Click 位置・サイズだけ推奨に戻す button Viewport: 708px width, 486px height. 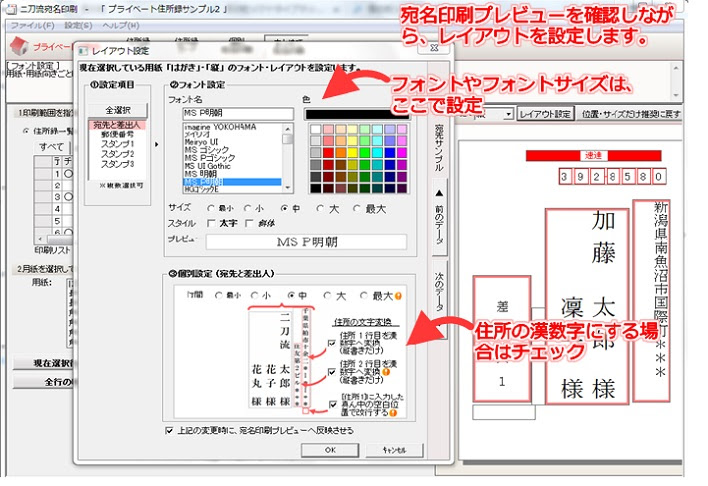coord(631,114)
